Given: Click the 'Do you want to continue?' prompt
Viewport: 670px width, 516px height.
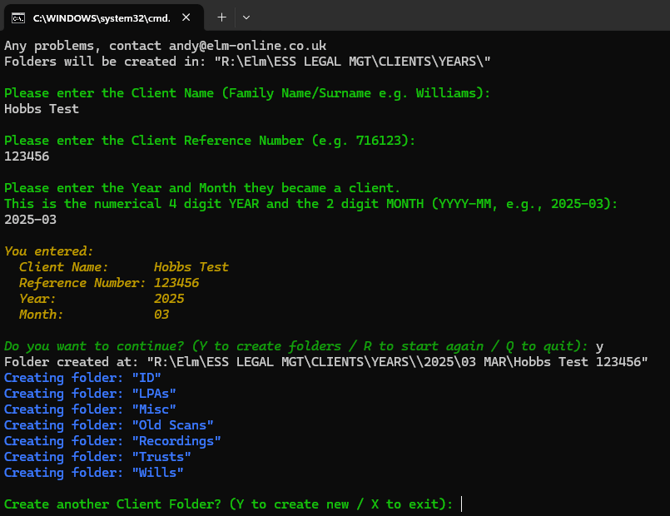Looking at the screenshot, I should pos(296,346).
